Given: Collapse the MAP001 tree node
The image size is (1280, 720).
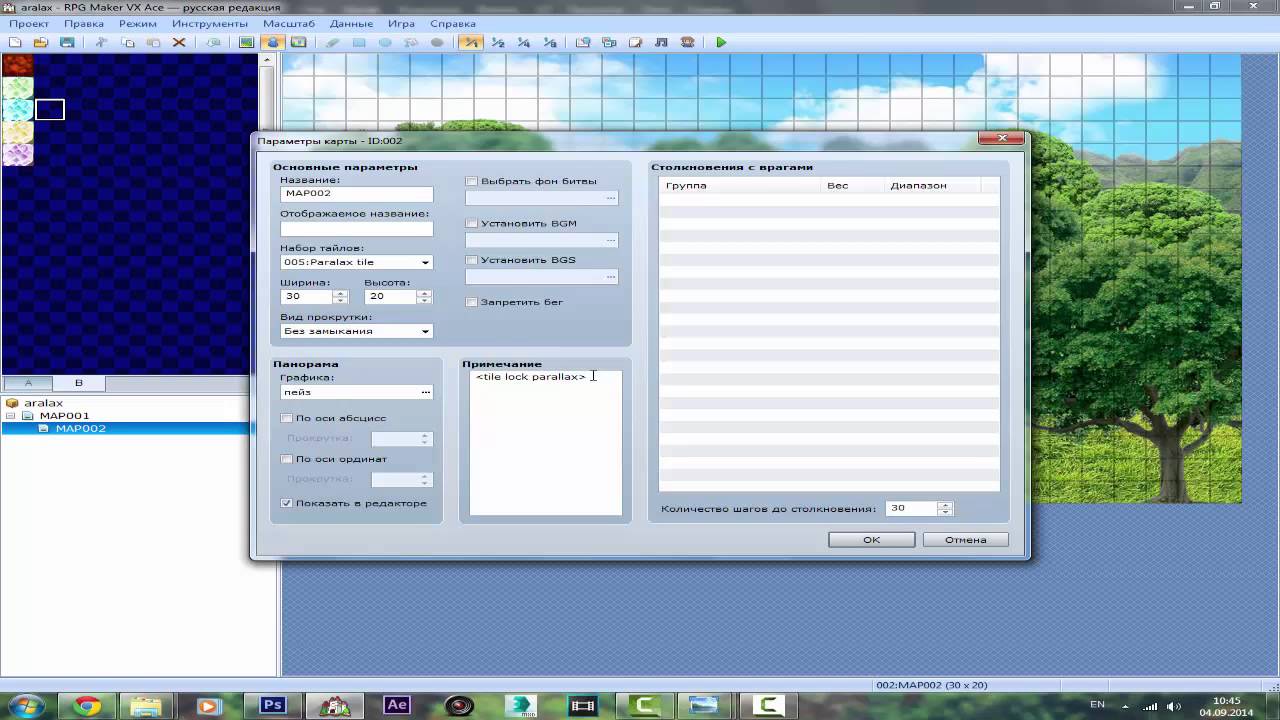Looking at the screenshot, I should point(11,415).
